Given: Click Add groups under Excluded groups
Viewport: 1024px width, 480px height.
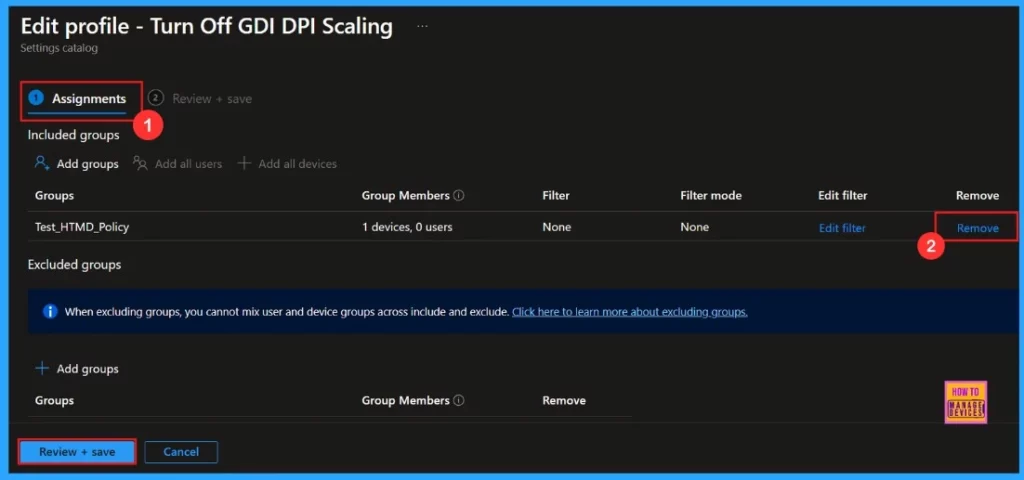Looking at the screenshot, I should (x=88, y=369).
